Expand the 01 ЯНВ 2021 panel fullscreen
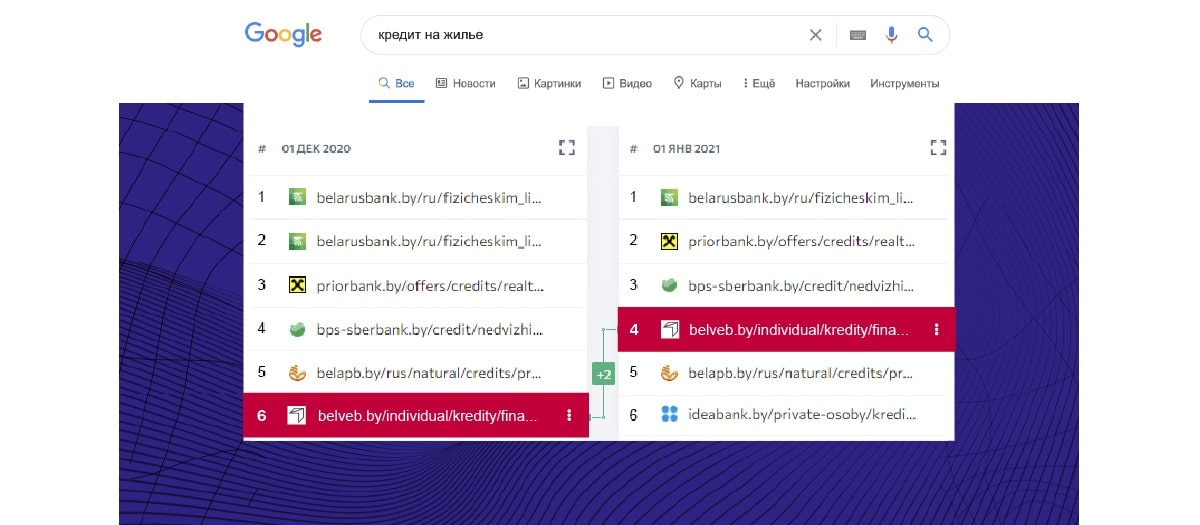 coord(938,148)
